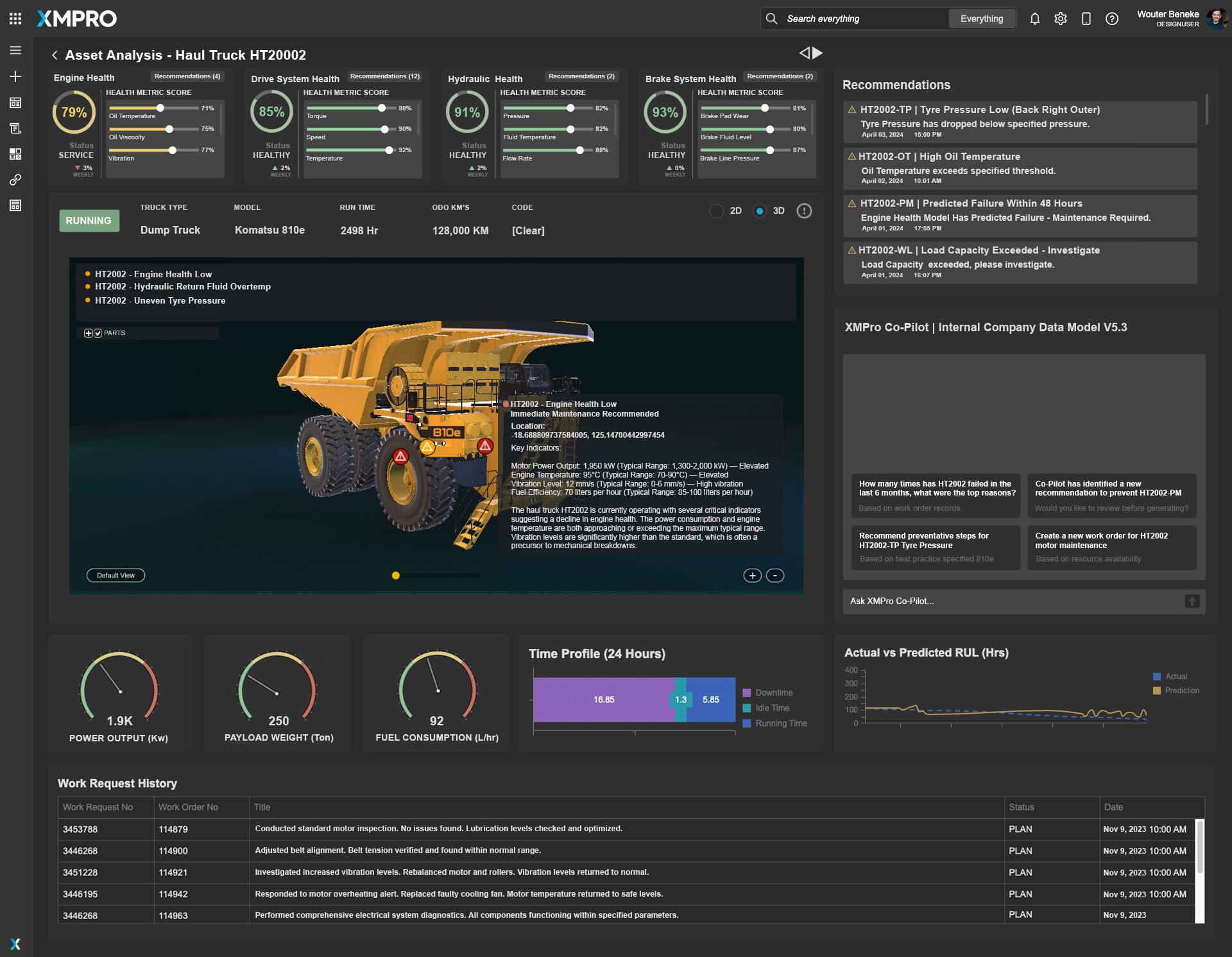Click the mobile device icon in header
This screenshot has height=957, width=1232.
[x=1086, y=19]
